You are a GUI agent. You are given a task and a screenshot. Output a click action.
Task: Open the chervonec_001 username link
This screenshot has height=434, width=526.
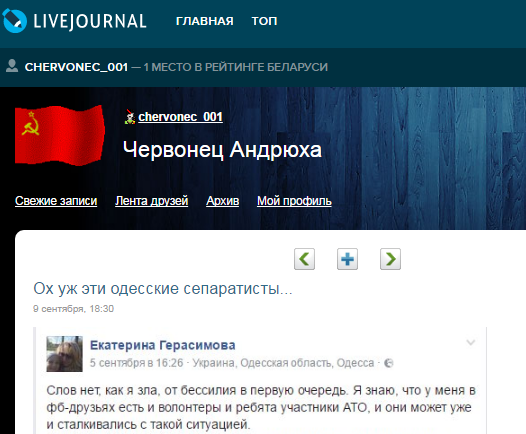click(180, 117)
